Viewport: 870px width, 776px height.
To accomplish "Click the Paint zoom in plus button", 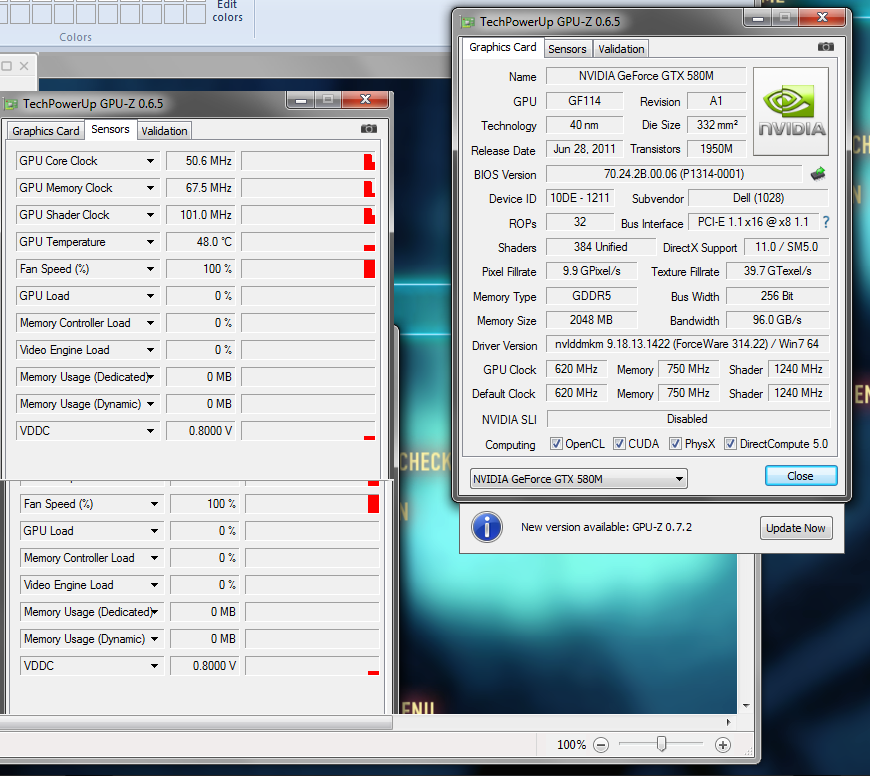I will (722, 745).
